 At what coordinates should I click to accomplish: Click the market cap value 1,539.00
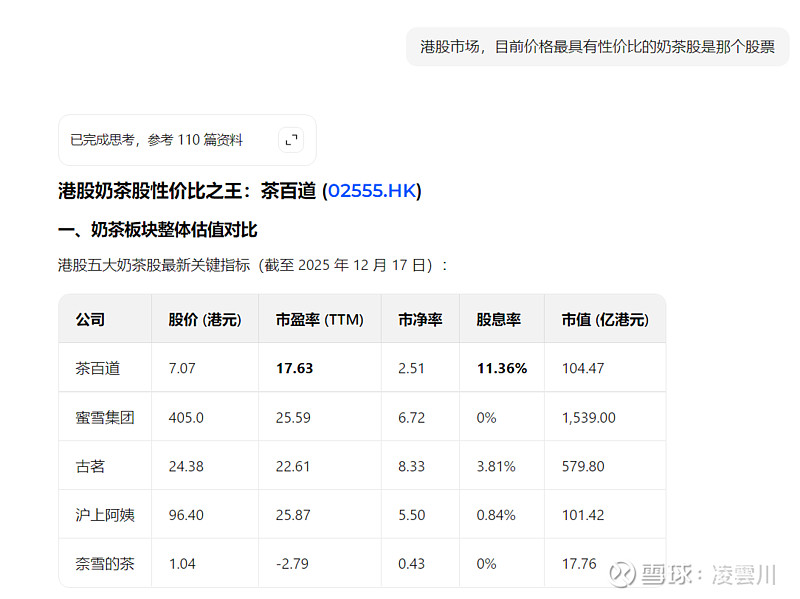[589, 418]
